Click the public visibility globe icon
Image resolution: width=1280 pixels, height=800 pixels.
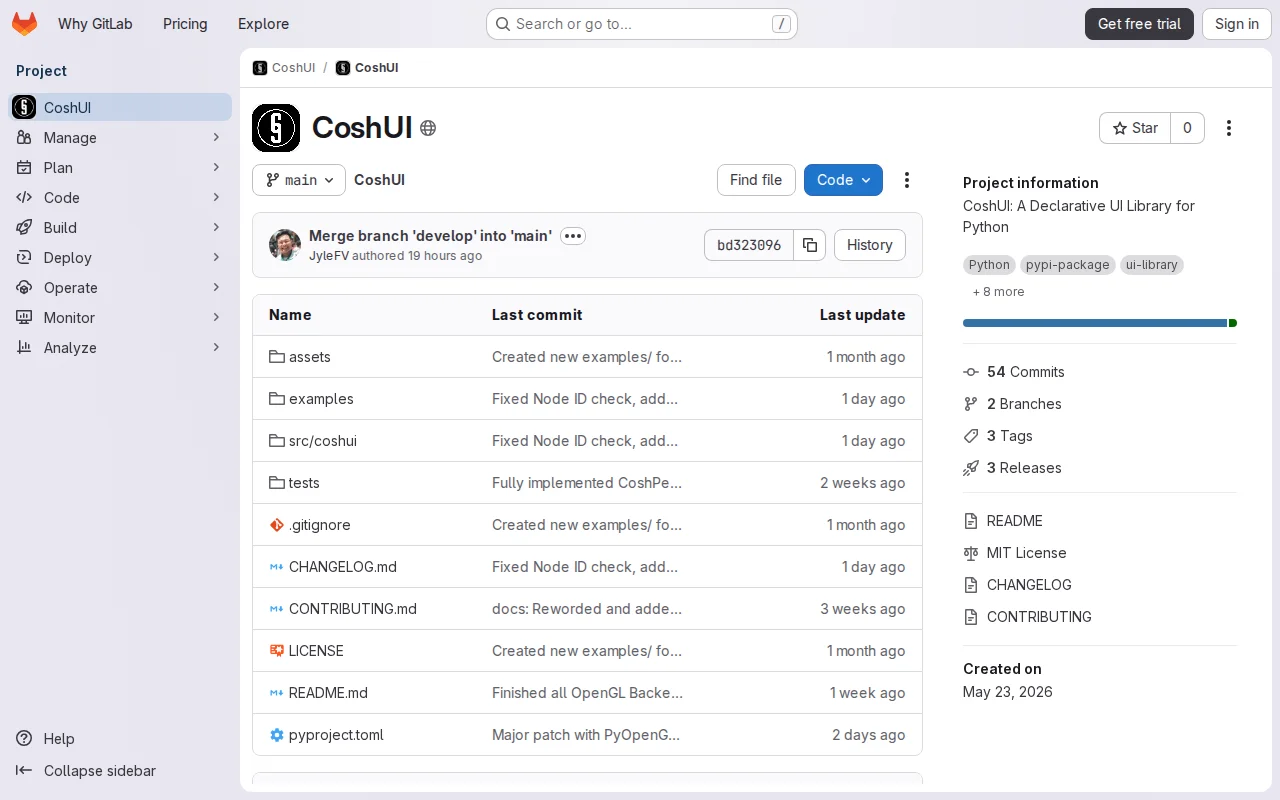[x=428, y=128]
